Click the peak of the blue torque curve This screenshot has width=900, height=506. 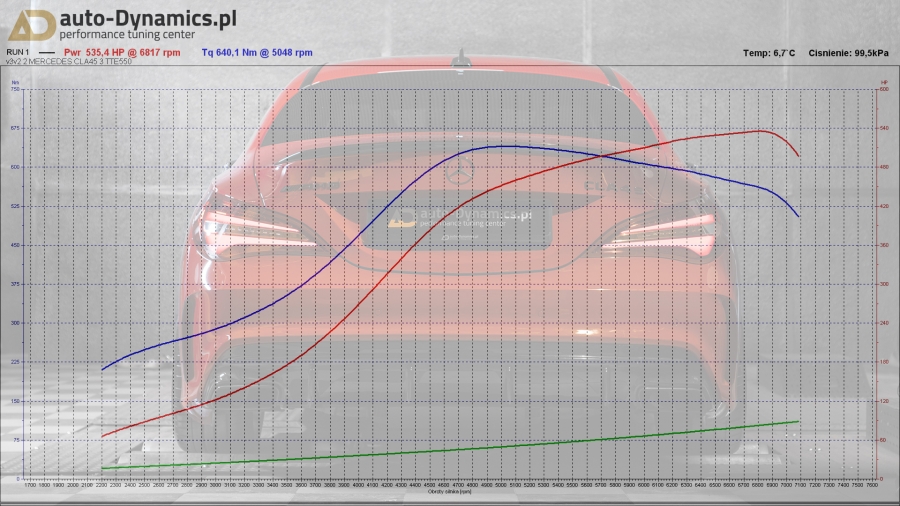coord(508,146)
